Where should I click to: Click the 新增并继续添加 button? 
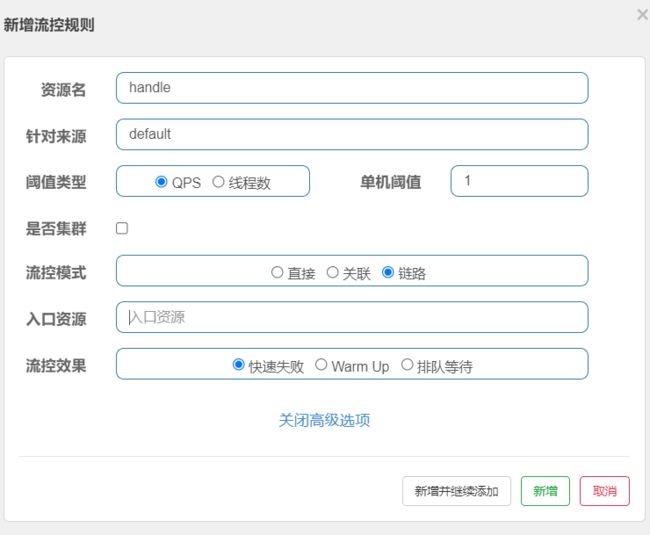[456, 491]
